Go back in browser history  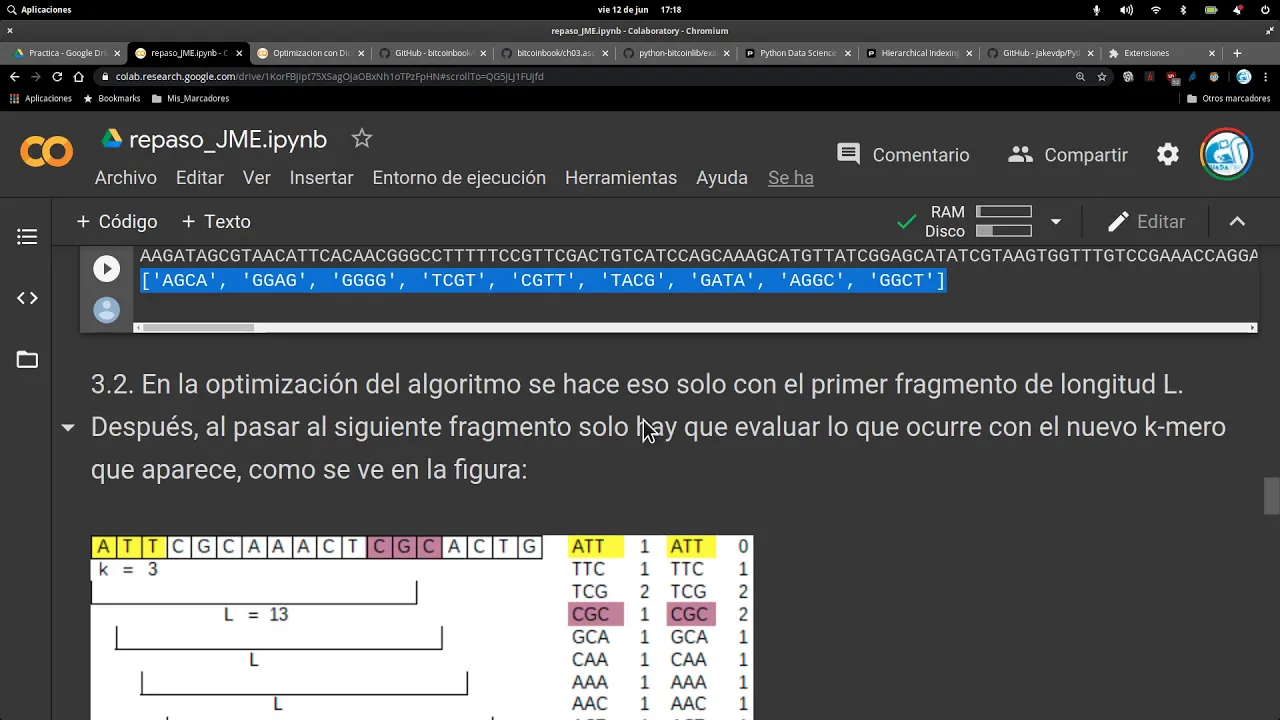14,76
